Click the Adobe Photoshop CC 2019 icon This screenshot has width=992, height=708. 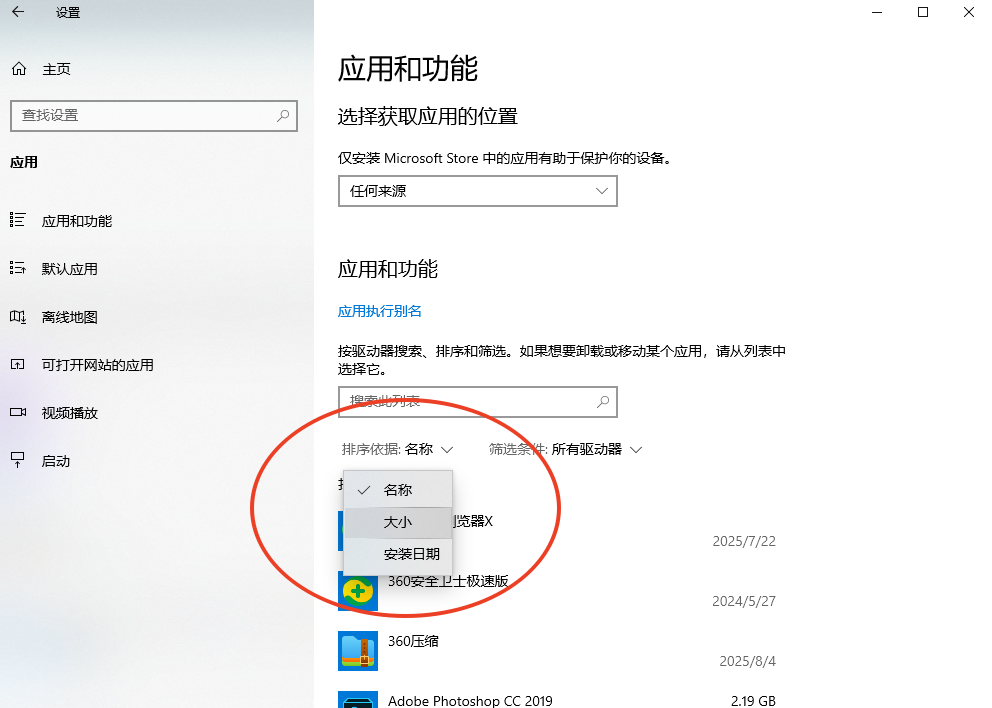pyautogui.click(x=357, y=699)
